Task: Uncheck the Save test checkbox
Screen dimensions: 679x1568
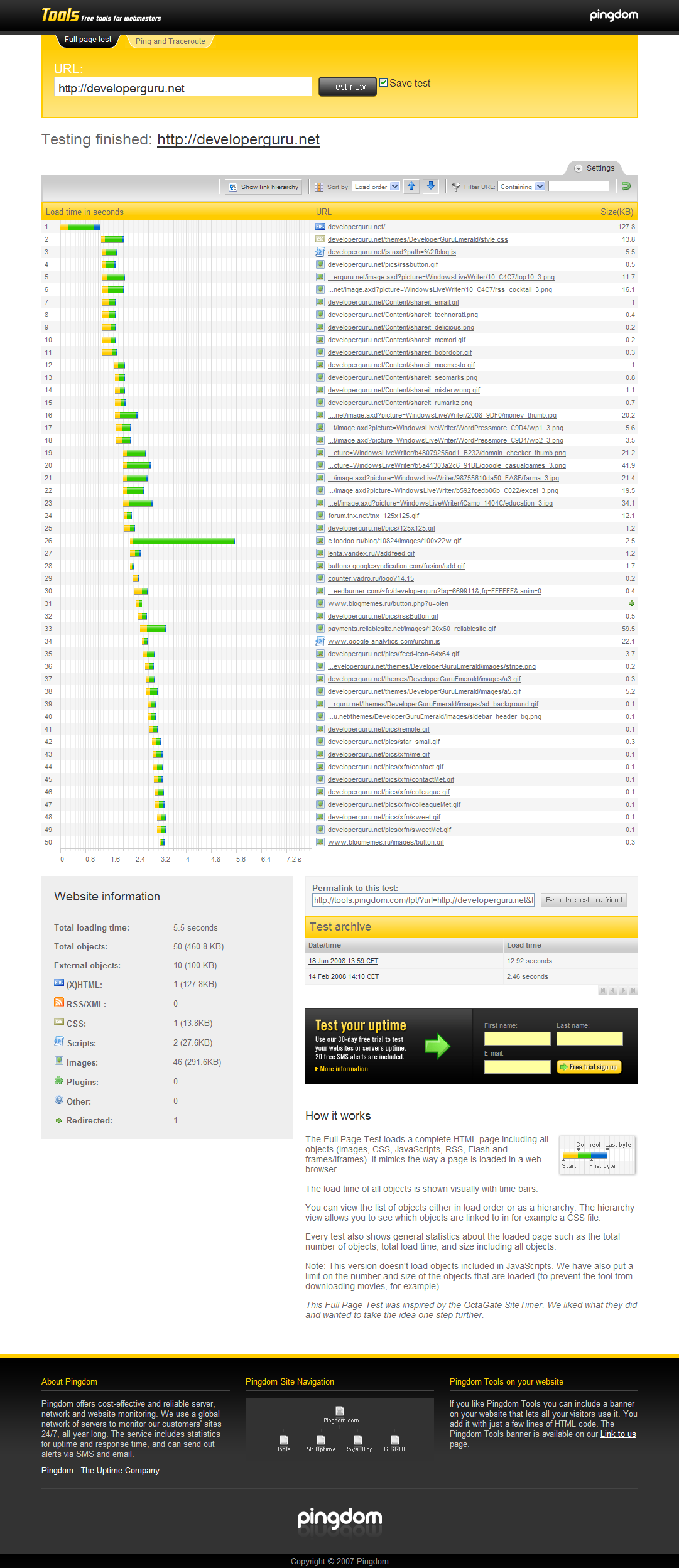Action: click(384, 83)
